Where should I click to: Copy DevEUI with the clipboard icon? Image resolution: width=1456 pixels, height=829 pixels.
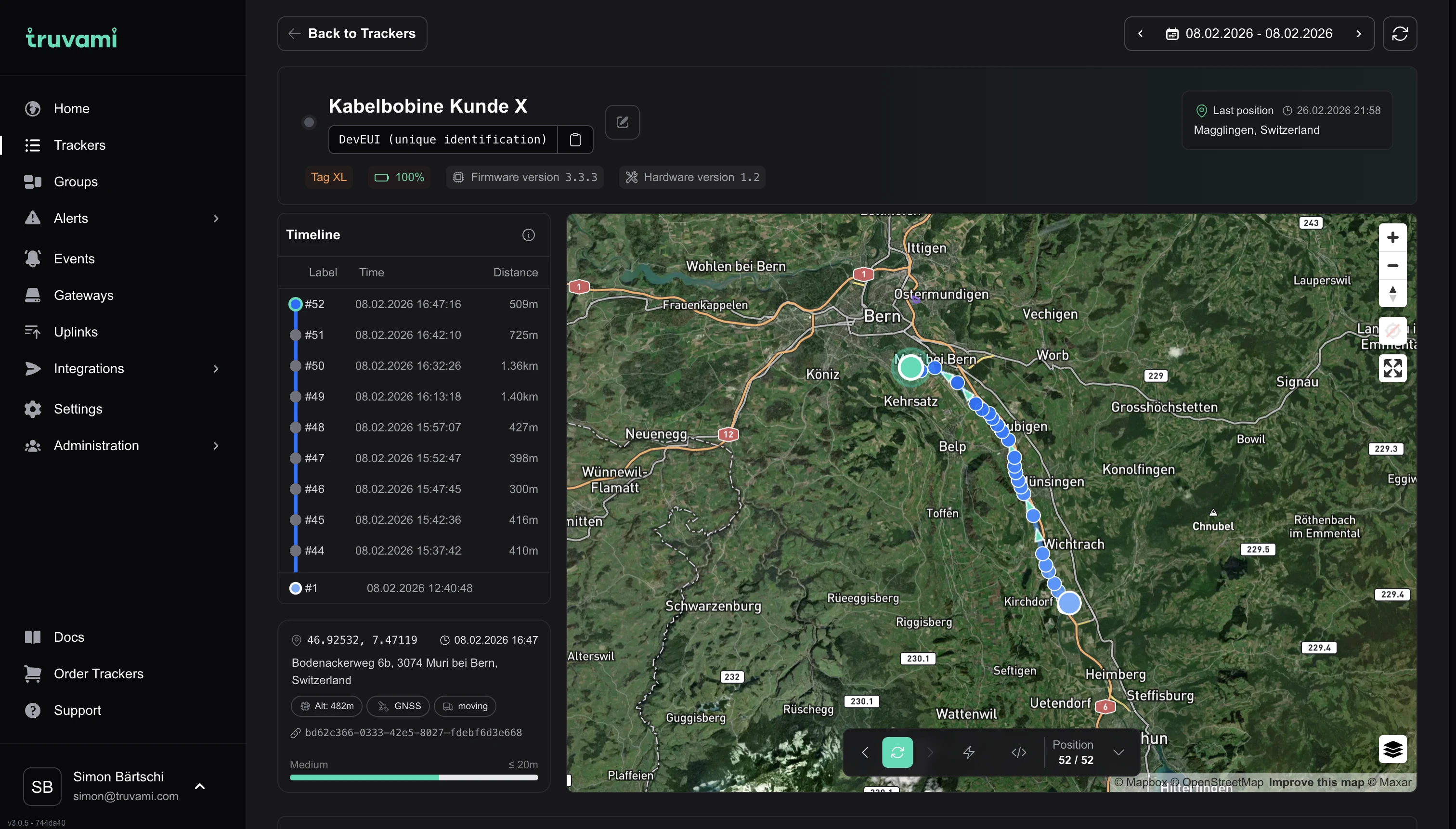pyautogui.click(x=575, y=140)
